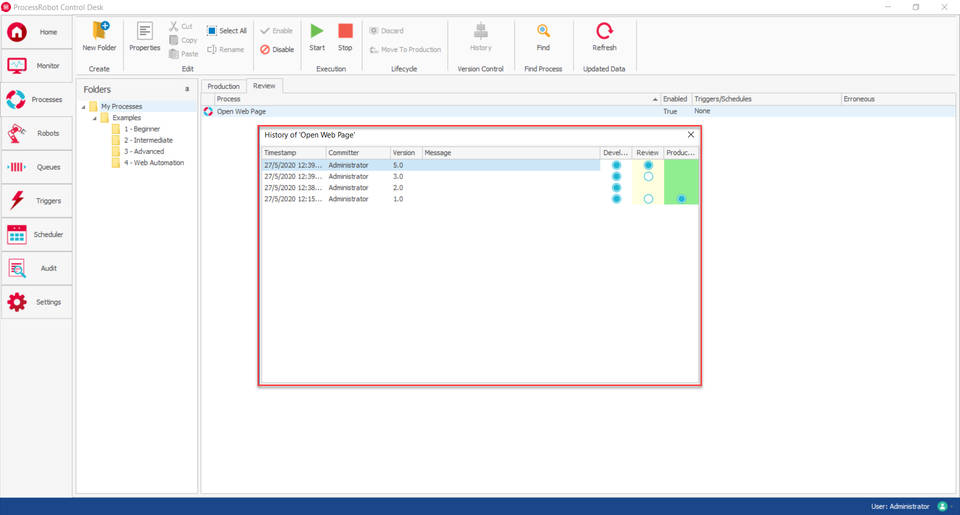The height and width of the screenshot is (515, 960).
Task: Select version 1.0 history row
Action: [x=480, y=199]
